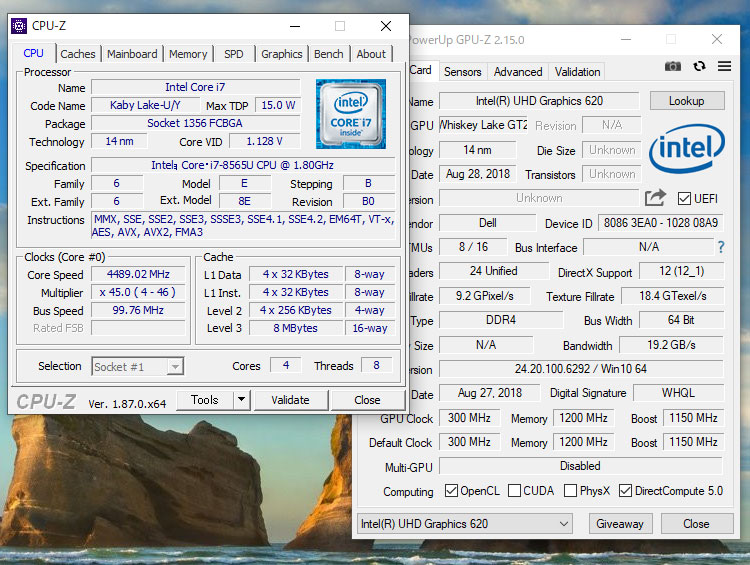Viewport: 750px width, 565px height.
Task: Close the GPU-Z window with title bar X
Action: click(x=717, y=39)
